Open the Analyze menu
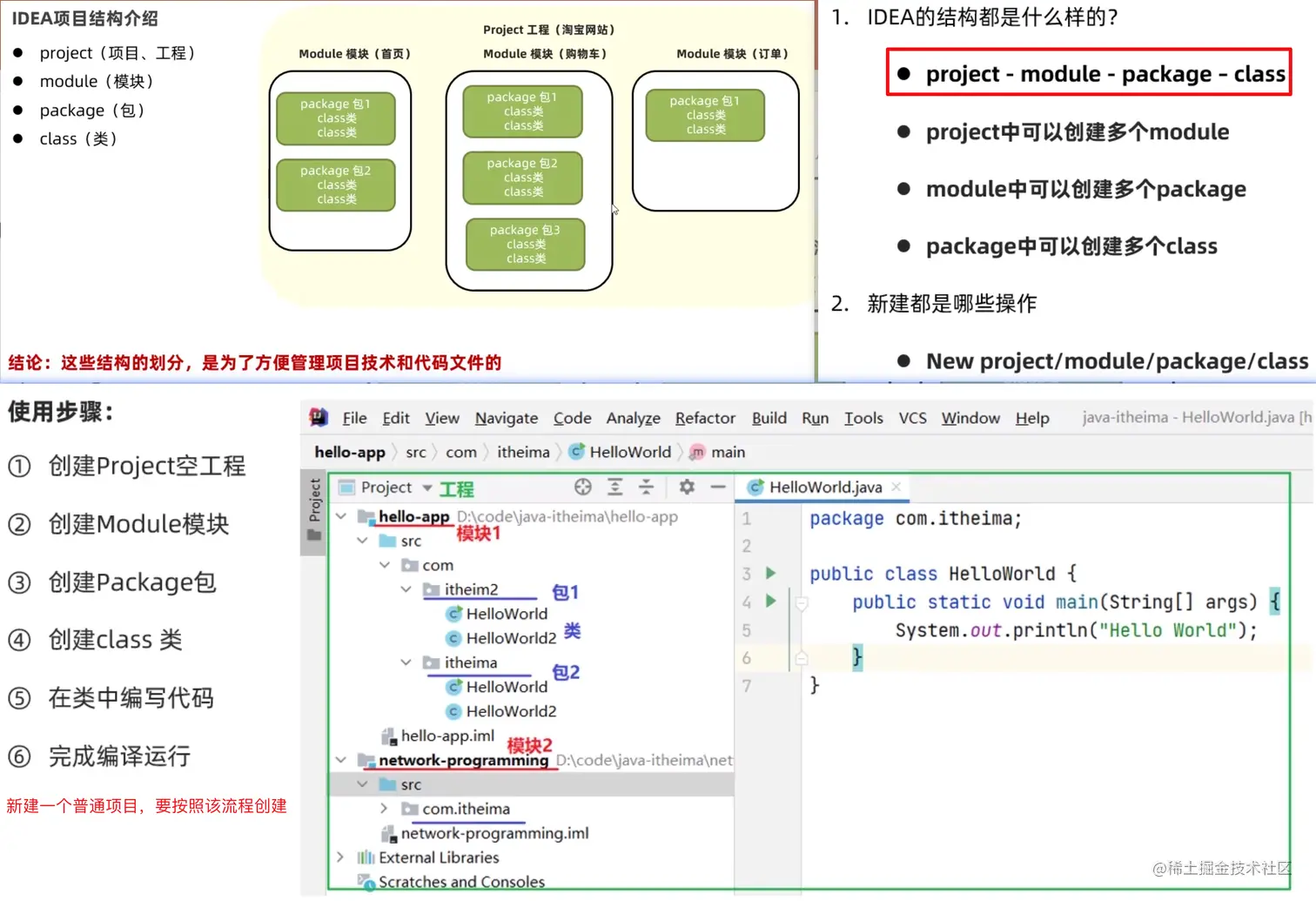This screenshot has height=901, width=1316. 634,419
